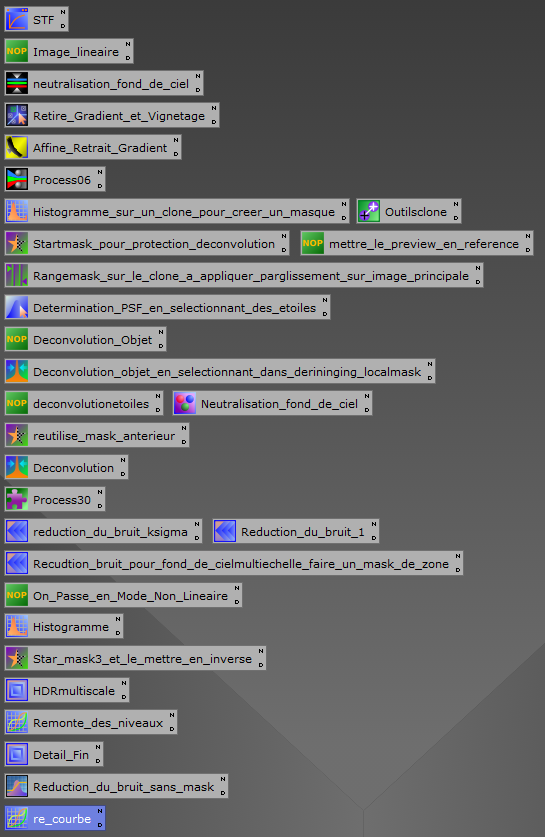Screen dimensions: 545x837
Task: Click the N marker on STF
Action: click(x=62, y=12)
